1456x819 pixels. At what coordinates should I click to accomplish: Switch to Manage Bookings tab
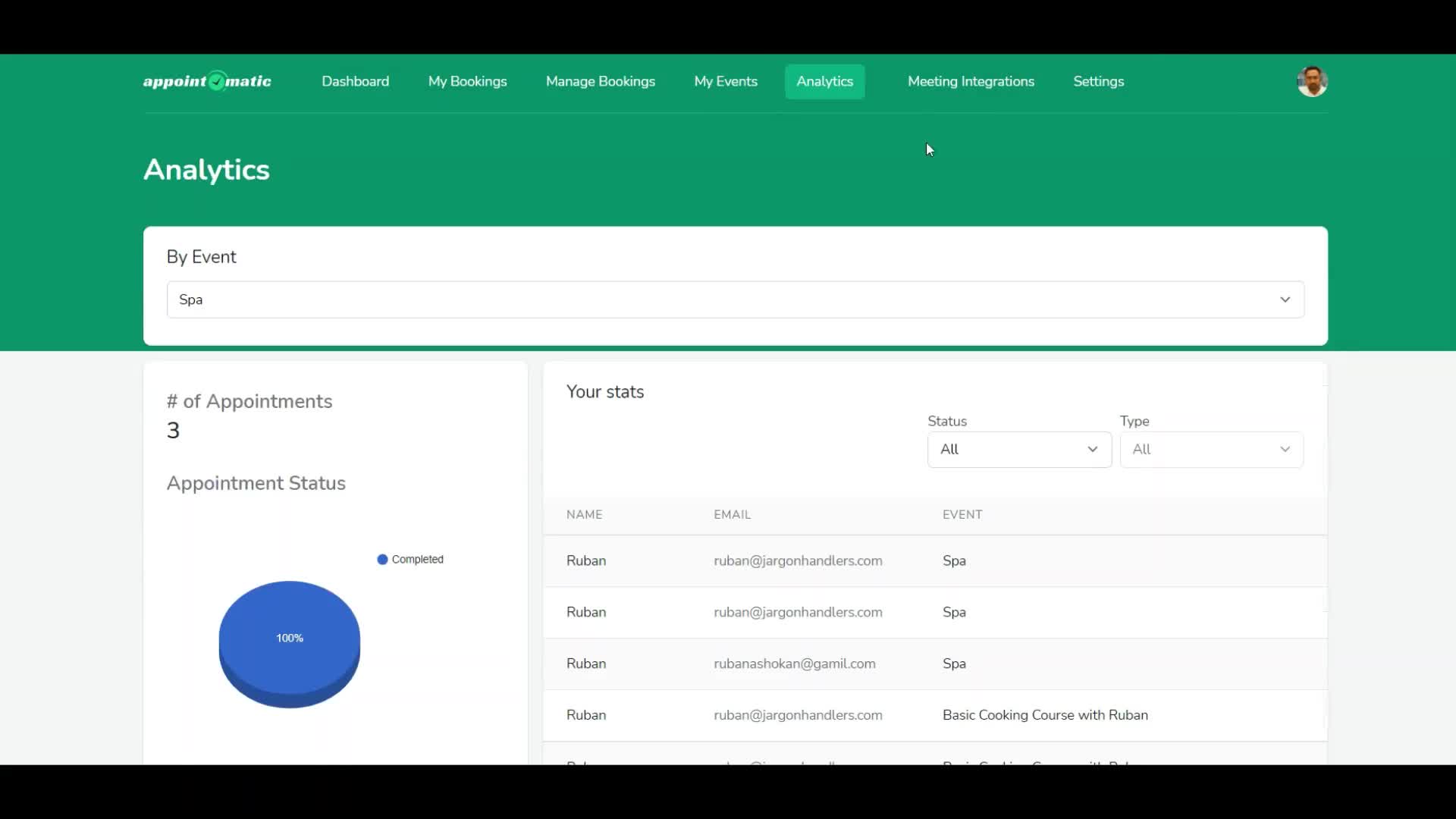(x=600, y=81)
